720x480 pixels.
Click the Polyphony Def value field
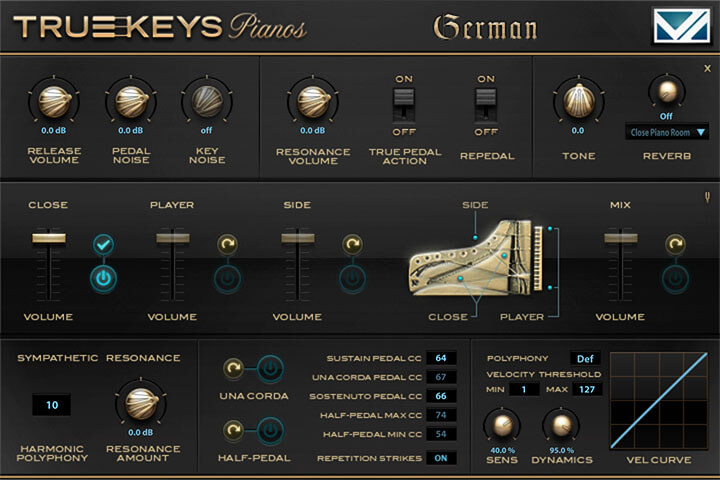click(x=585, y=358)
